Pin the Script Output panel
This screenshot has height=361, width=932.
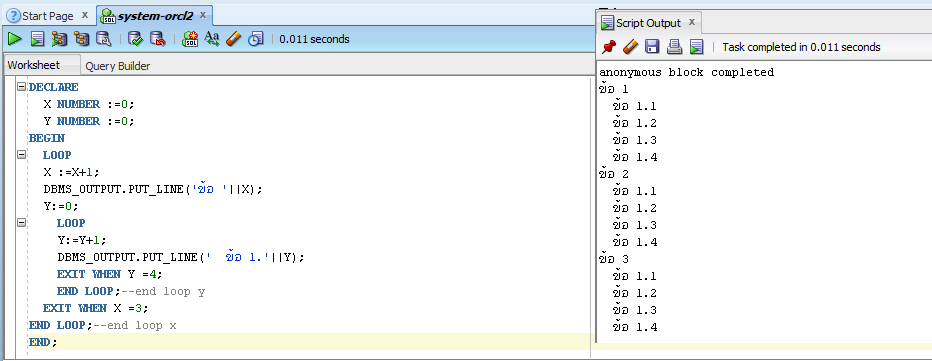609,47
